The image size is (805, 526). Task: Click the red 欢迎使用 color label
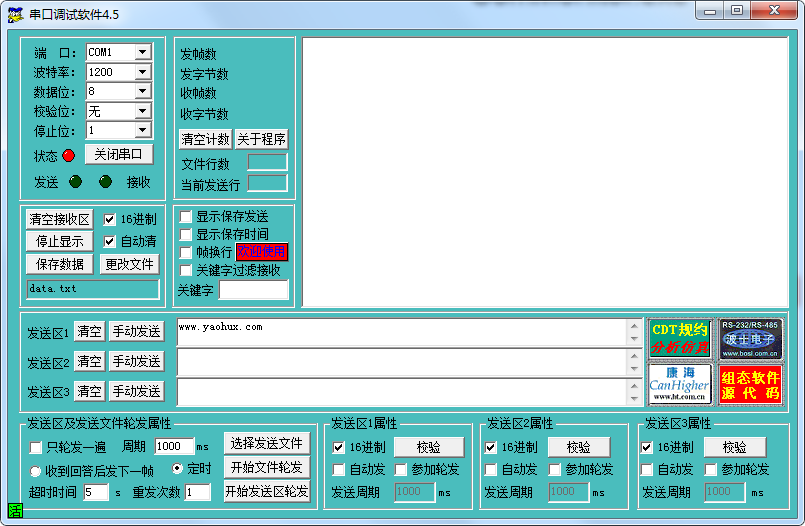tap(261, 252)
